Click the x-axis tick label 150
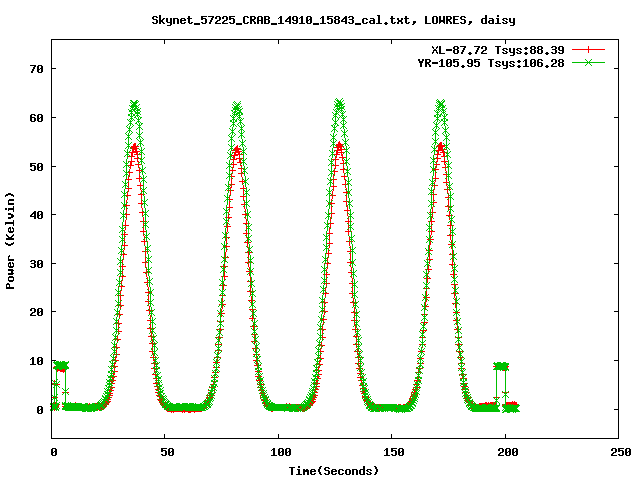 pyautogui.click(x=394, y=452)
